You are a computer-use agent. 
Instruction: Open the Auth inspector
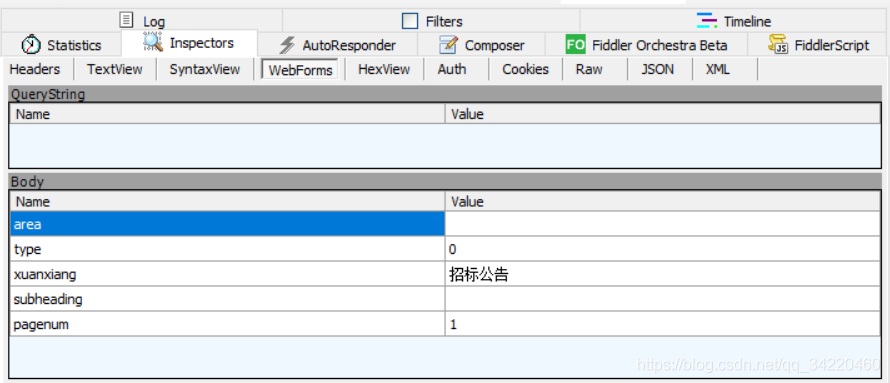point(452,69)
